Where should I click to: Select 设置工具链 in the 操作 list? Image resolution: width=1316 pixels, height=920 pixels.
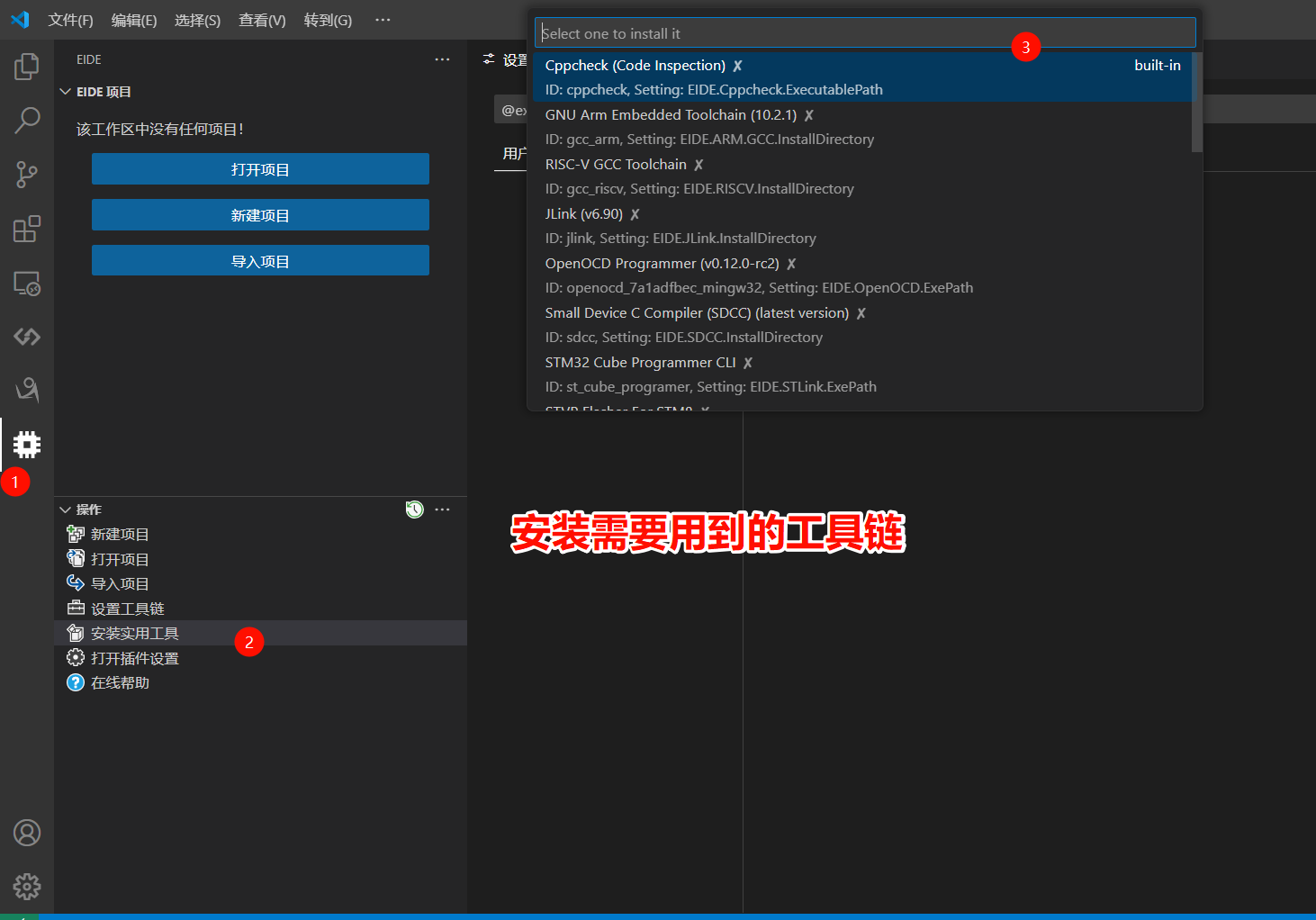pyautogui.click(x=128, y=609)
